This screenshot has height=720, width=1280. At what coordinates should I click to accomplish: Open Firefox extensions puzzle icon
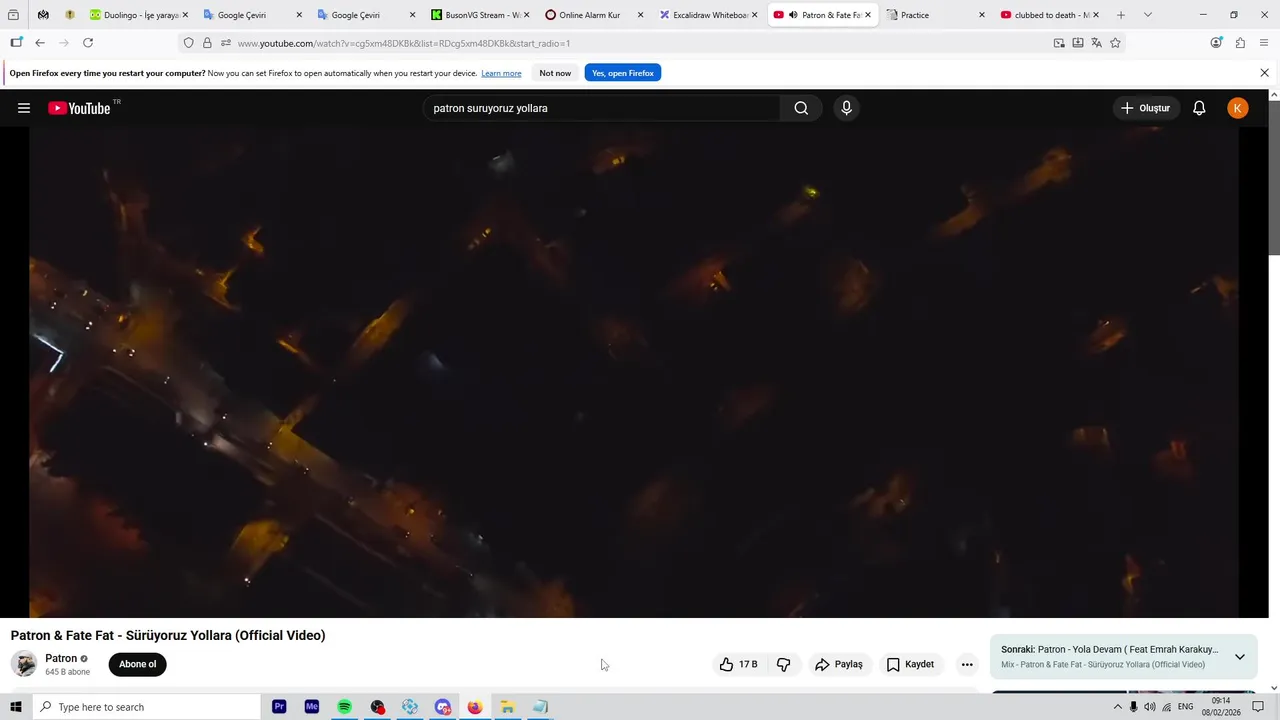[x=1240, y=43]
